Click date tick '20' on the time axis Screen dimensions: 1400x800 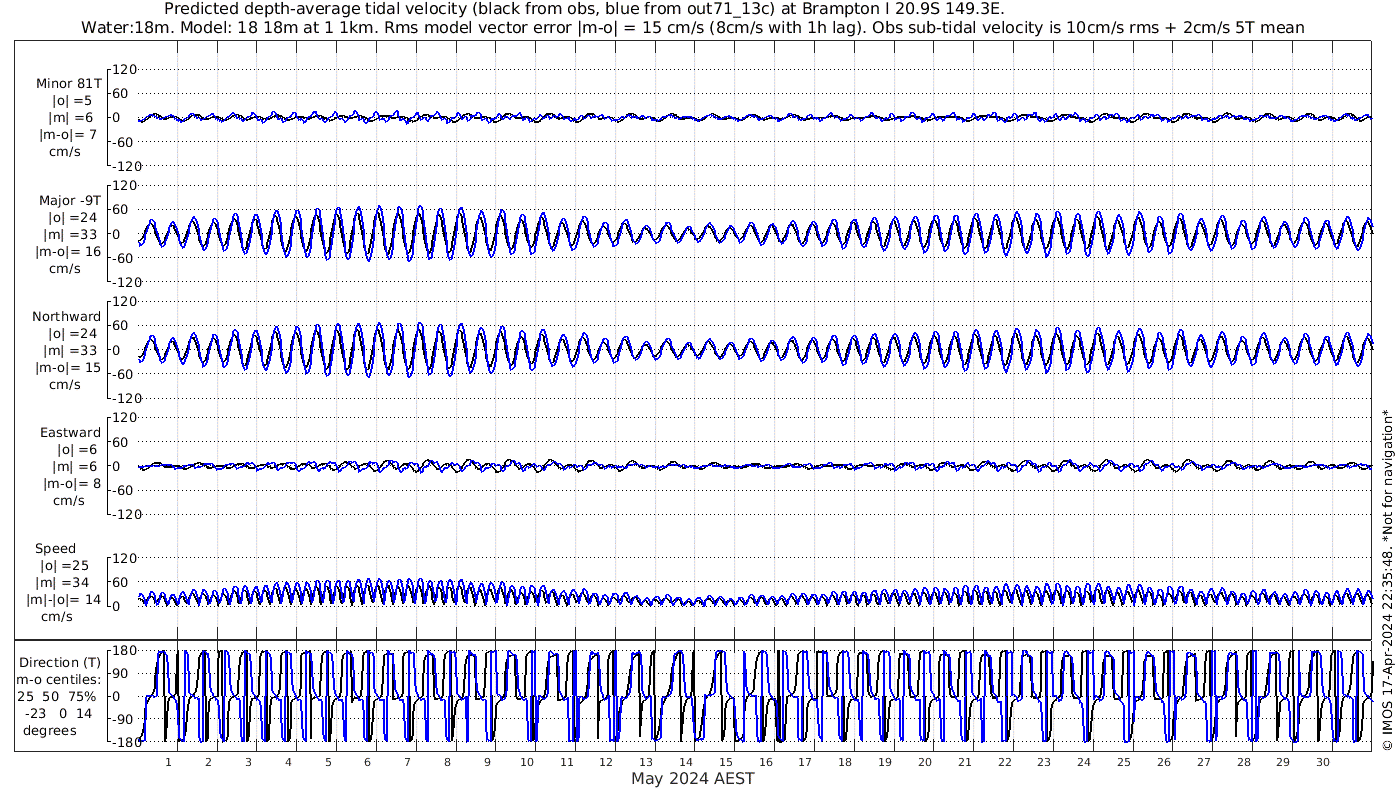(925, 762)
